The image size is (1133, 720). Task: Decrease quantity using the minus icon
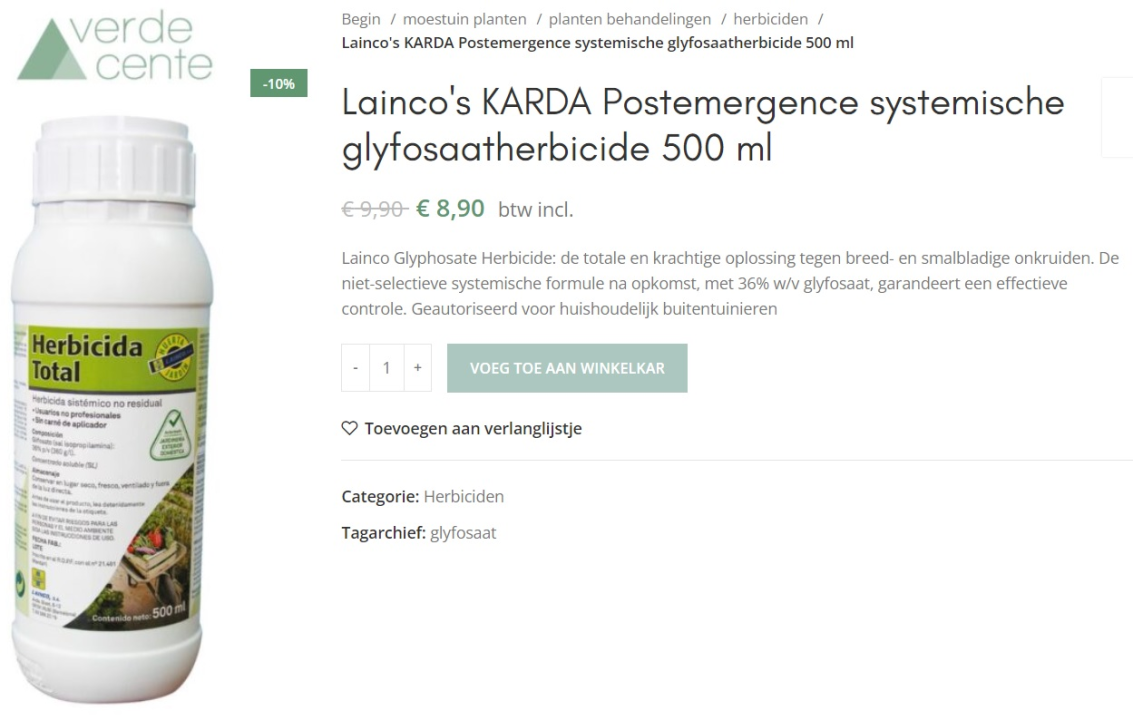pyautogui.click(x=354, y=367)
